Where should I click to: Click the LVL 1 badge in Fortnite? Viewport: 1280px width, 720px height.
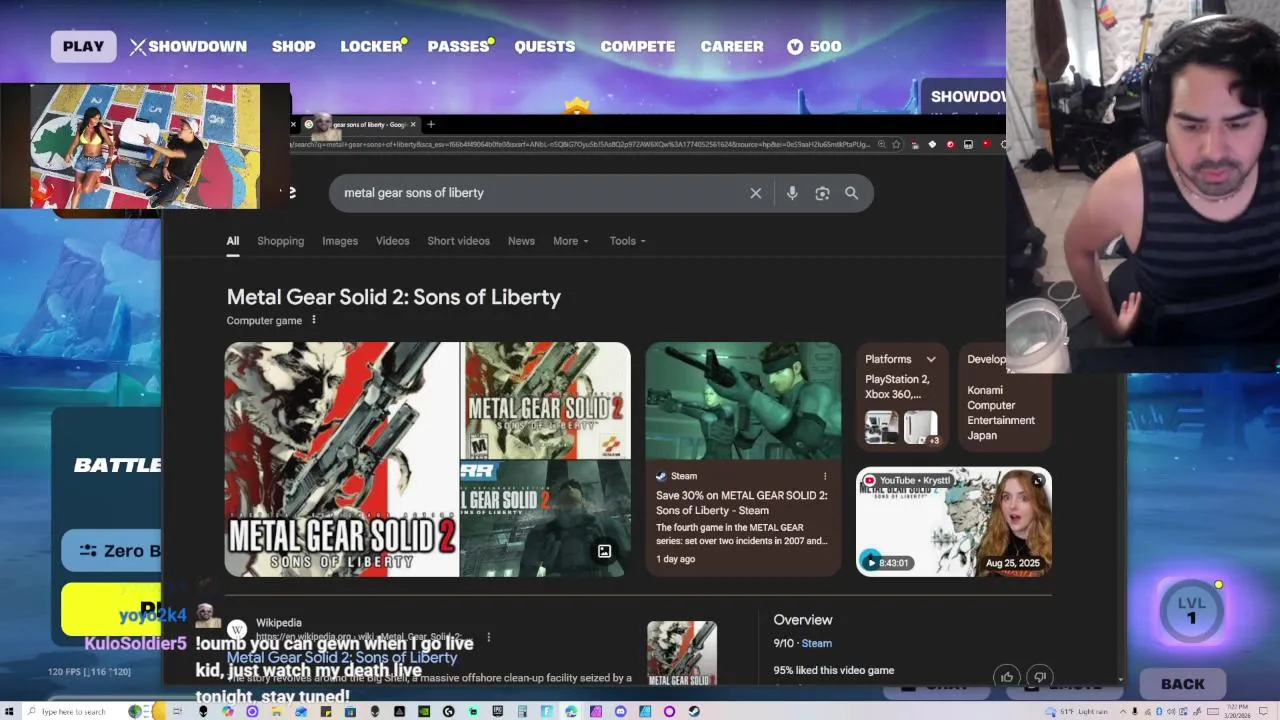[x=1191, y=611]
